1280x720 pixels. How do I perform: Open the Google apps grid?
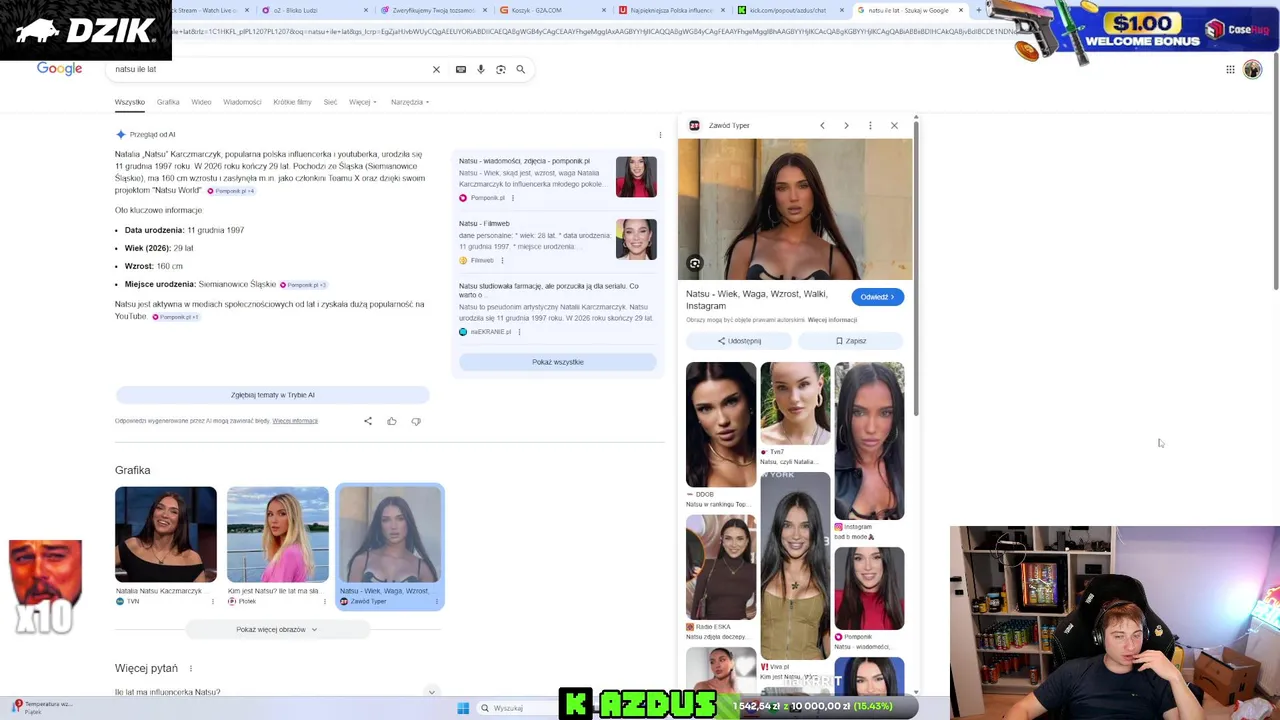(1230, 69)
